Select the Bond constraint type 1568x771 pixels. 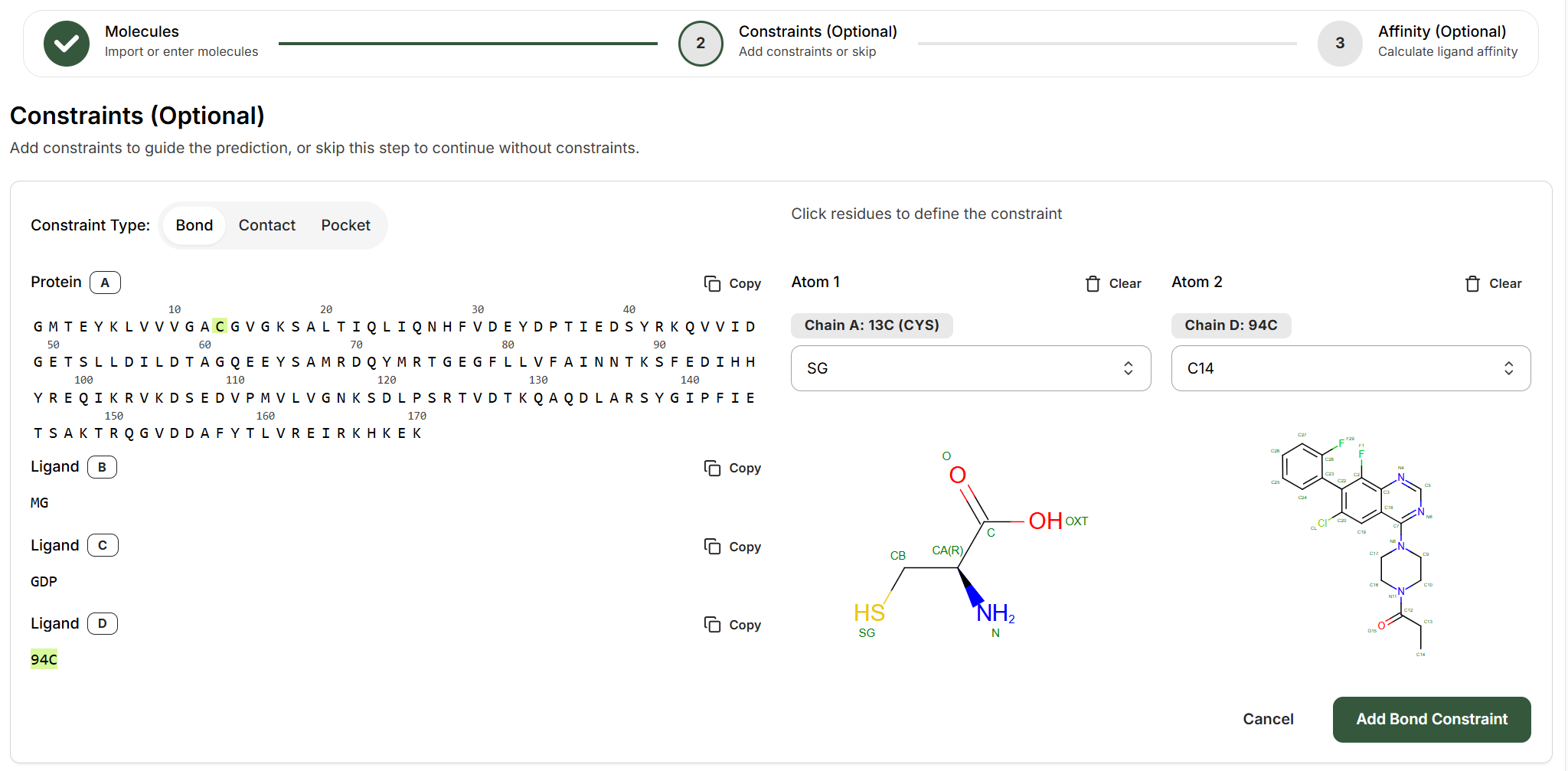(194, 225)
